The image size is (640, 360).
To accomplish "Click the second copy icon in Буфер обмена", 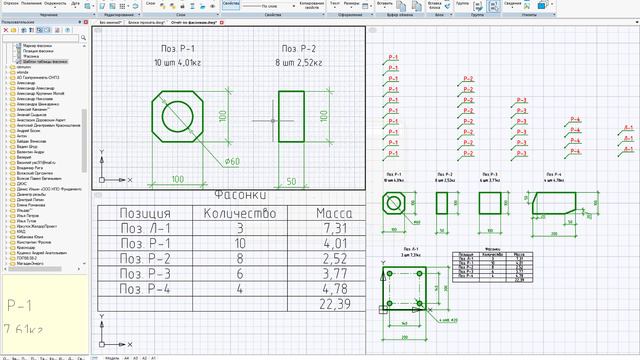I will tap(416, 6).
